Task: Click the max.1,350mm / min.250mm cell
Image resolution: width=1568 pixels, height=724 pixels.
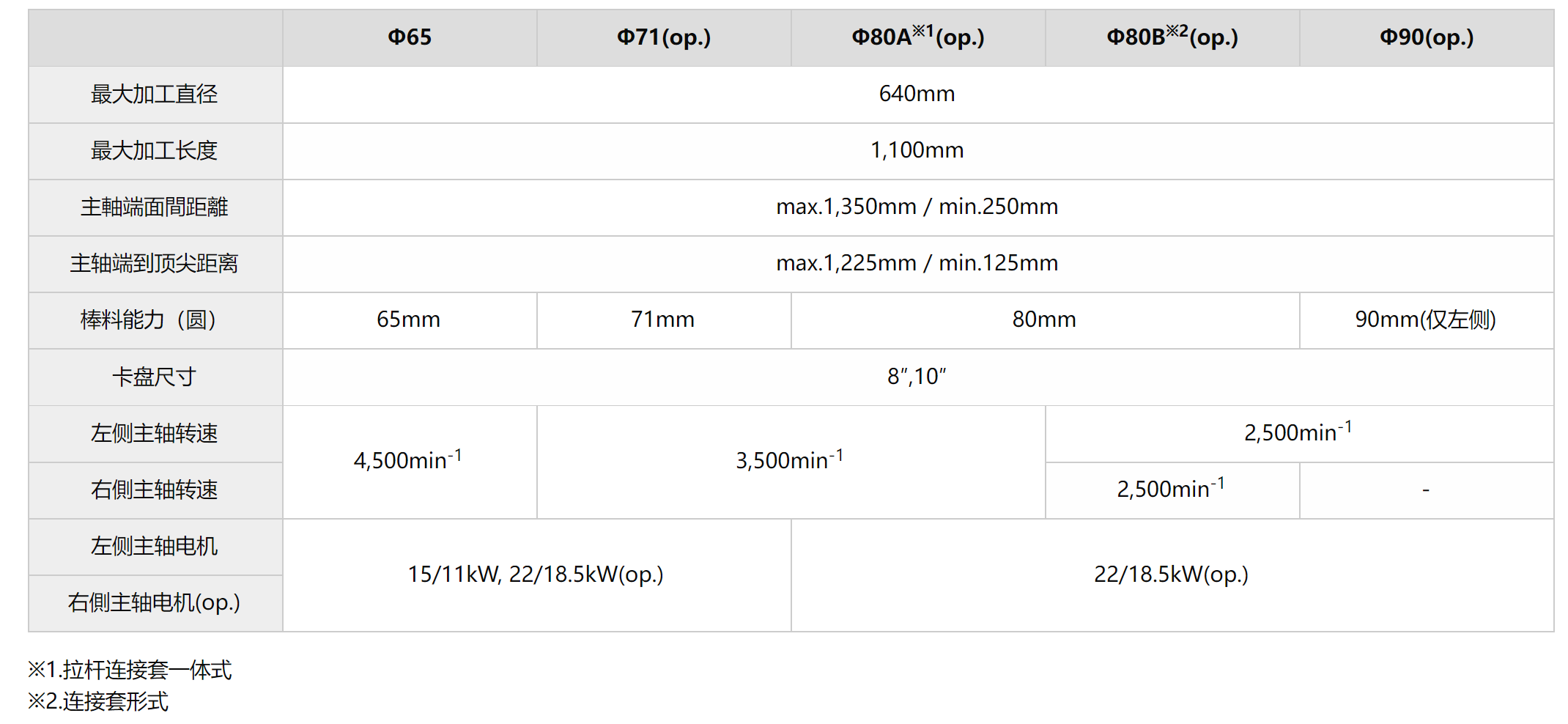Action: [917, 207]
